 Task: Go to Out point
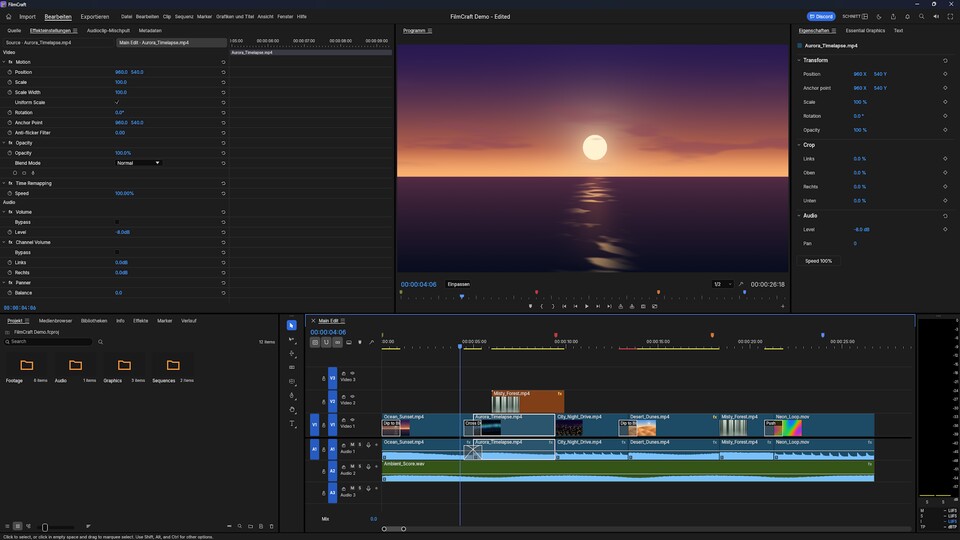pyautogui.click(x=609, y=306)
